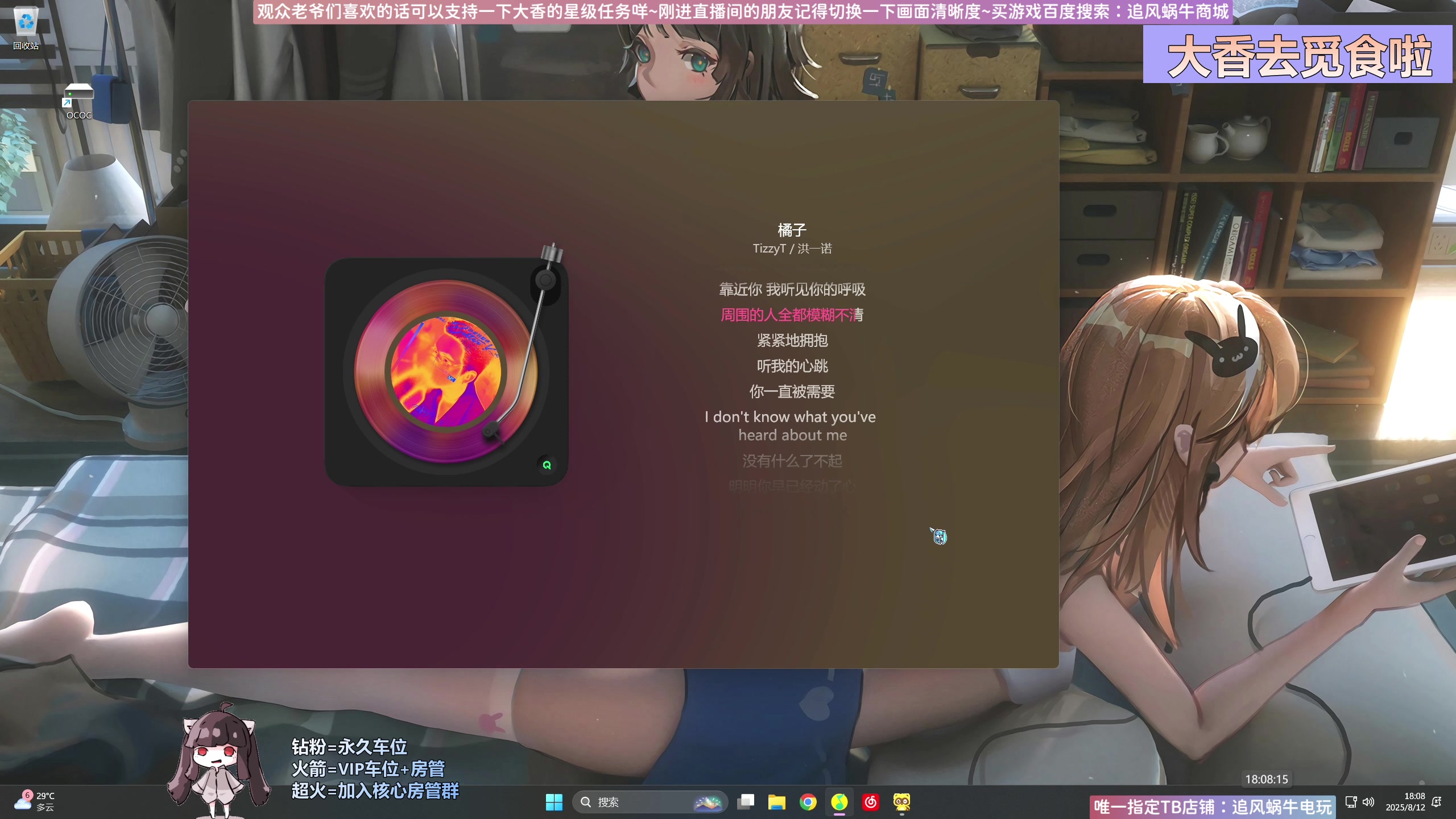Launch Google Chrome from the taskbar

(x=808, y=803)
